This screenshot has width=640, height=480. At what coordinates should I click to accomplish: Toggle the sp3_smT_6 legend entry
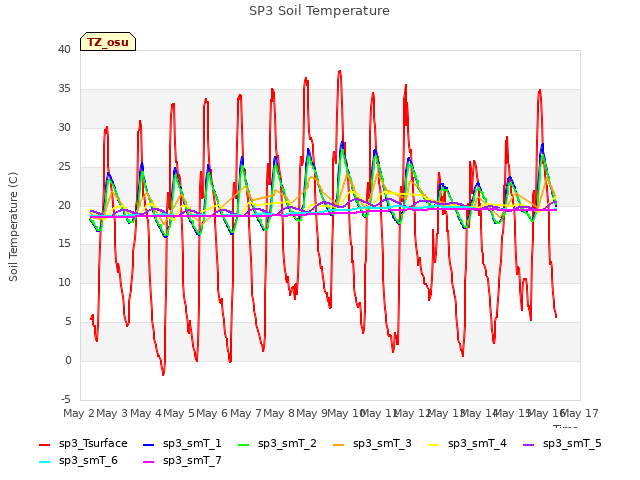78,461
